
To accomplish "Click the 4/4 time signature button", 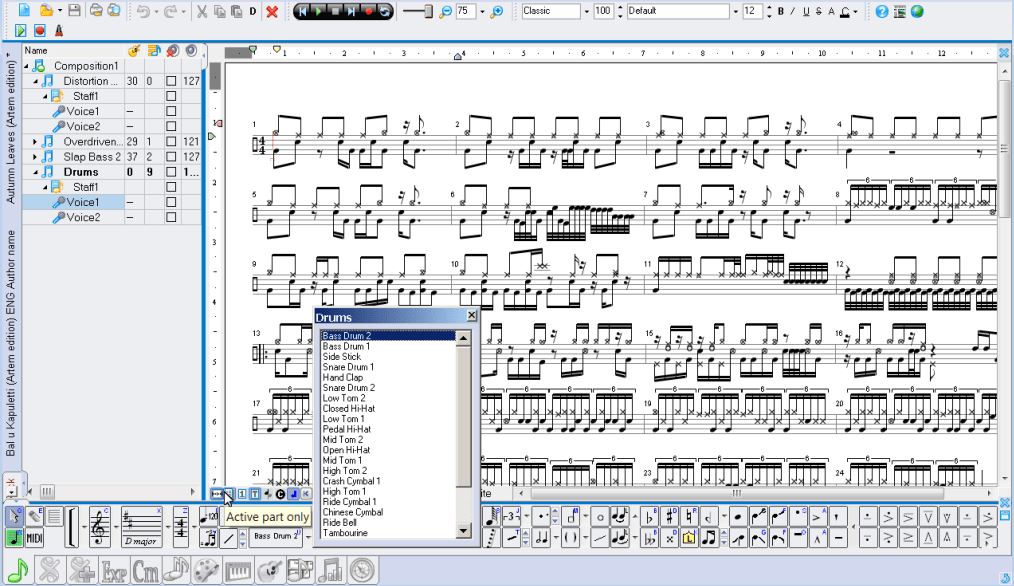I will [181, 526].
